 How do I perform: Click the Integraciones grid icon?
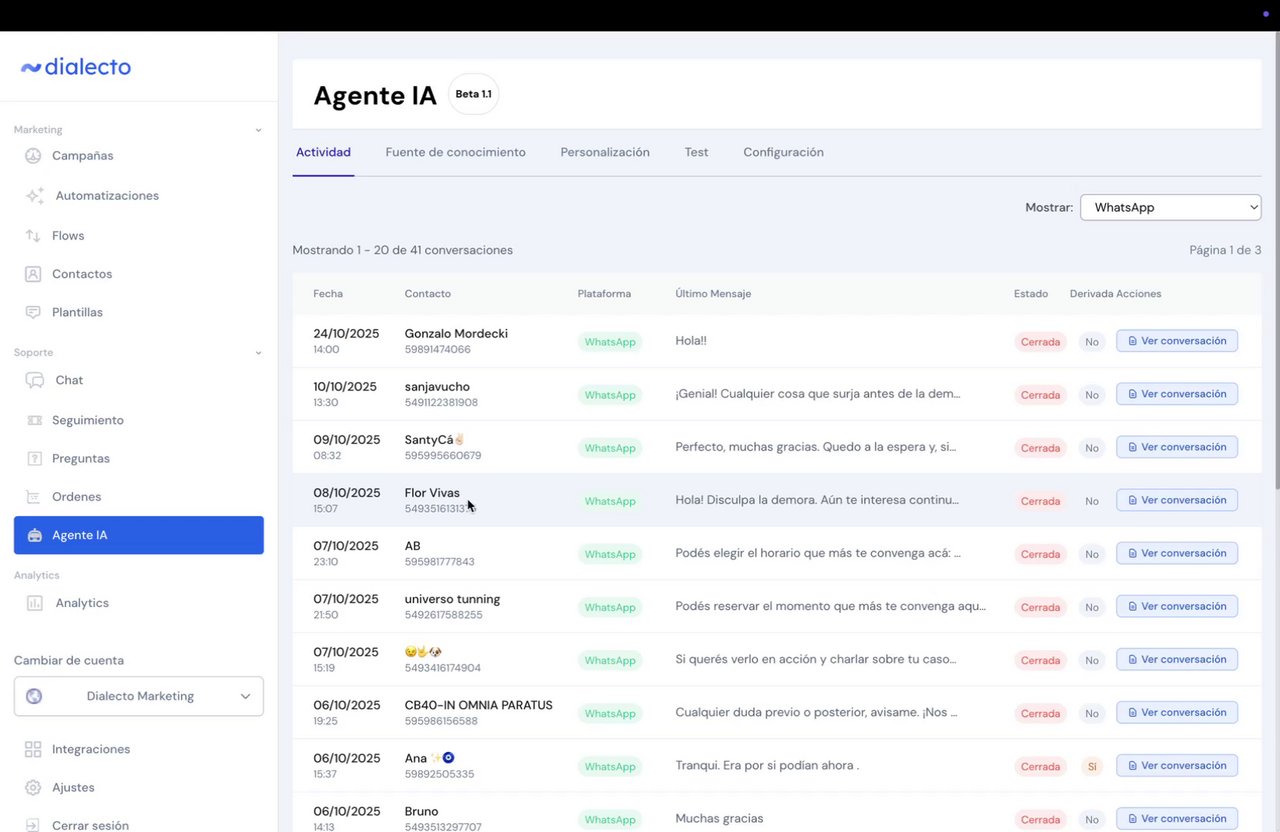[x=34, y=749]
